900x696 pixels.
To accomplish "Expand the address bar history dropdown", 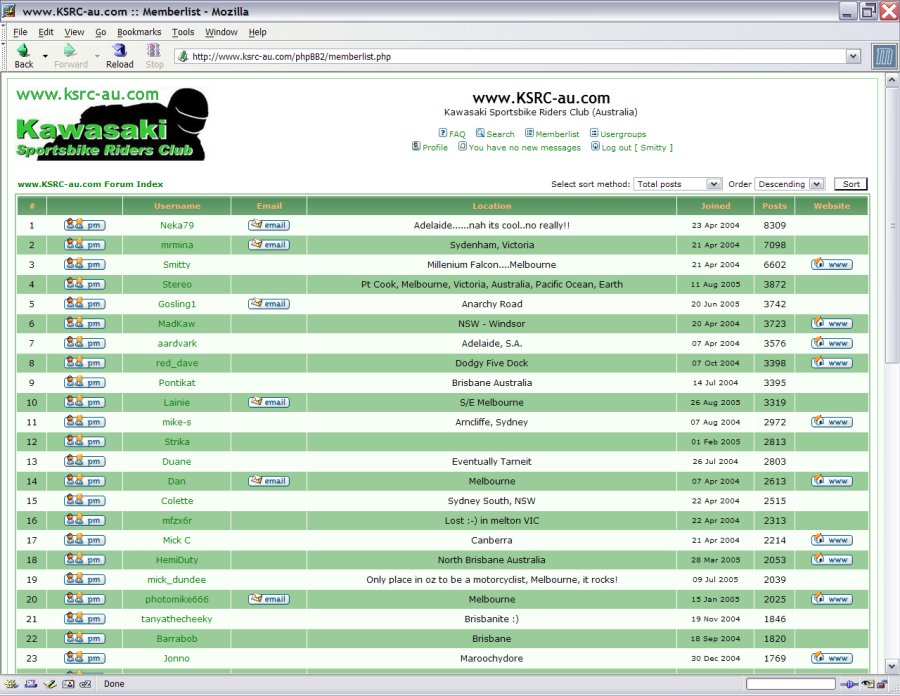I will [853, 57].
